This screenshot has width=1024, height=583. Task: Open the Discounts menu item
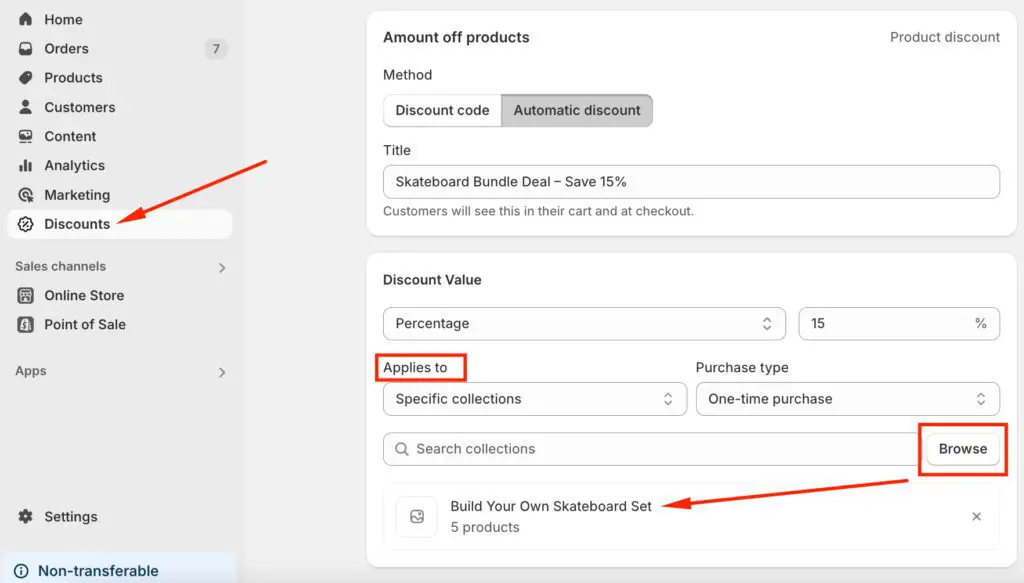point(77,224)
